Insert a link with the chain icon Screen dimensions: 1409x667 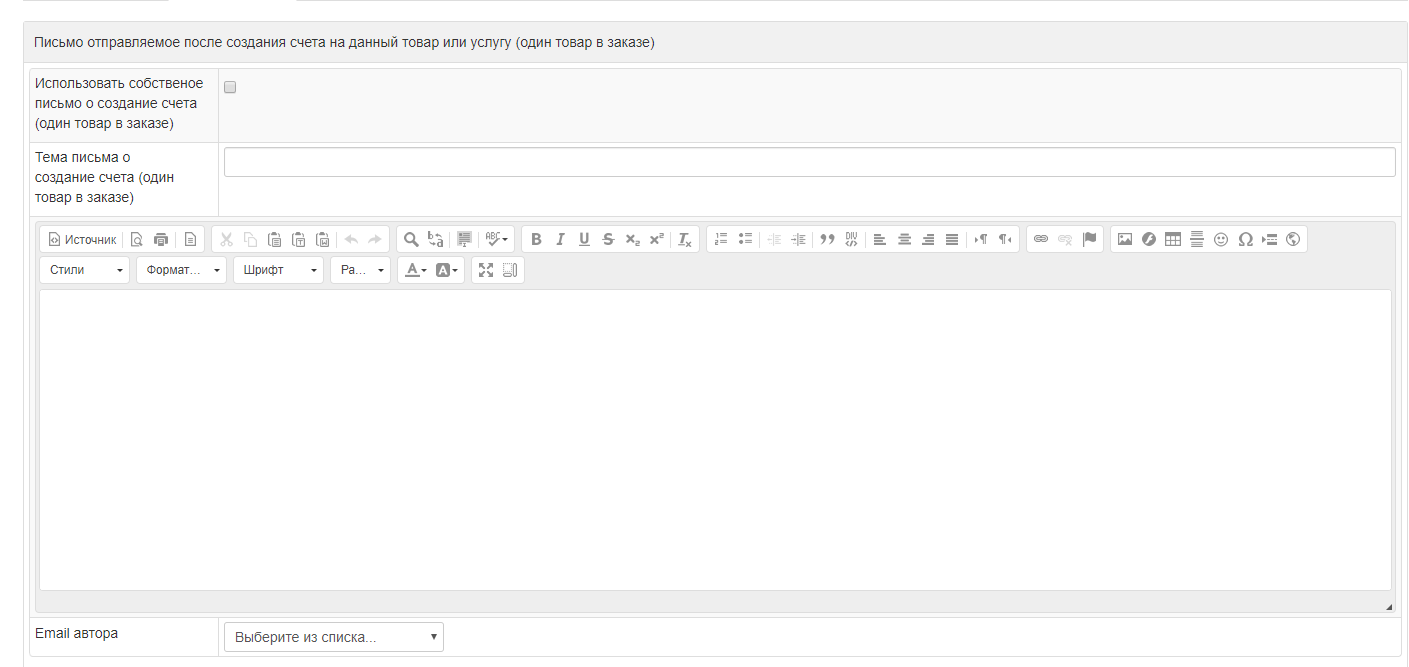pyautogui.click(x=1041, y=240)
